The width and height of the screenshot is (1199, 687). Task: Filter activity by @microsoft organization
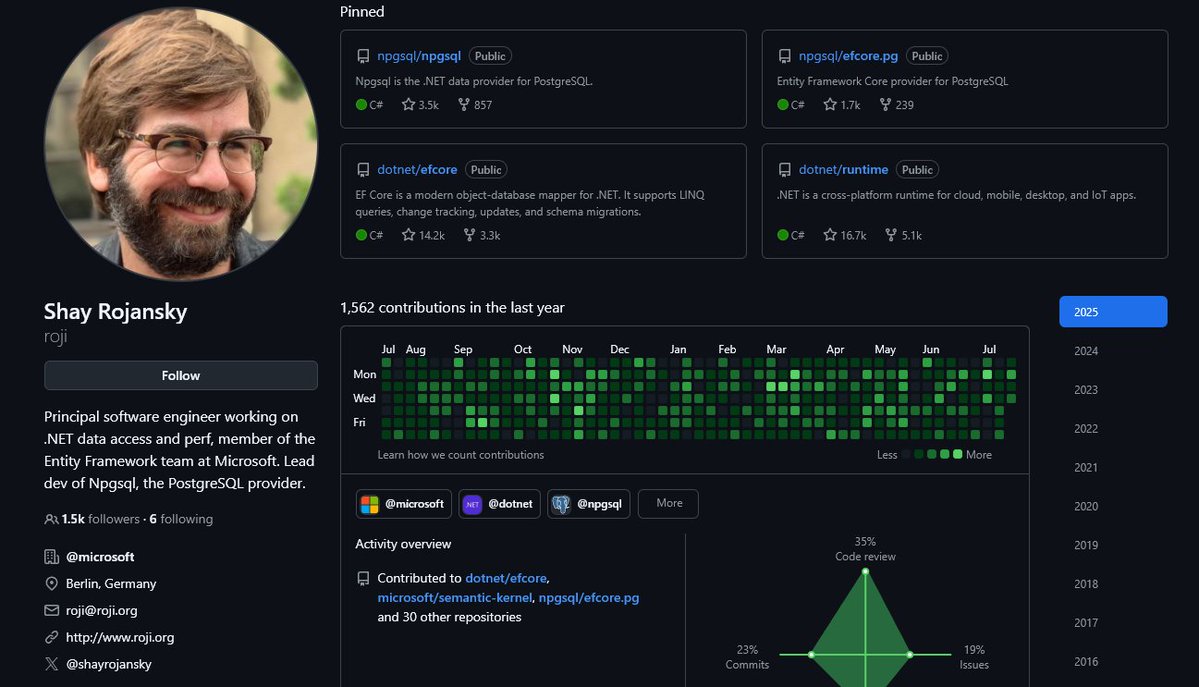click(403, 504)
